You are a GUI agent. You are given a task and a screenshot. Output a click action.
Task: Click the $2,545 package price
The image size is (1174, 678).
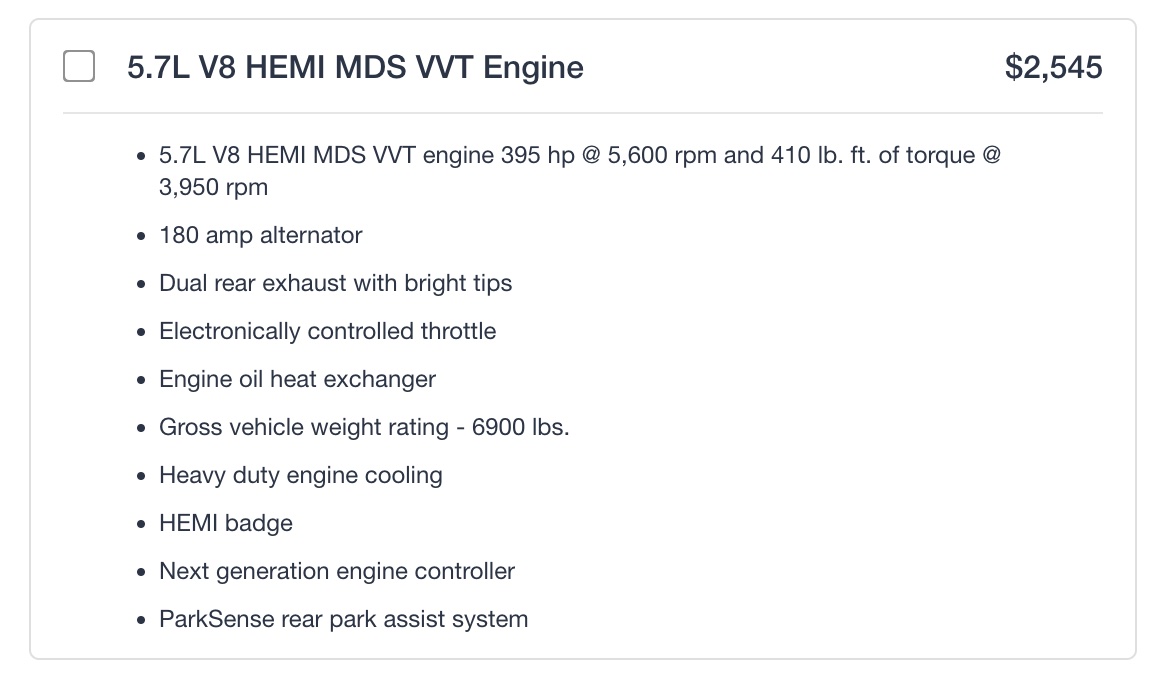[x=1053, y=67]
